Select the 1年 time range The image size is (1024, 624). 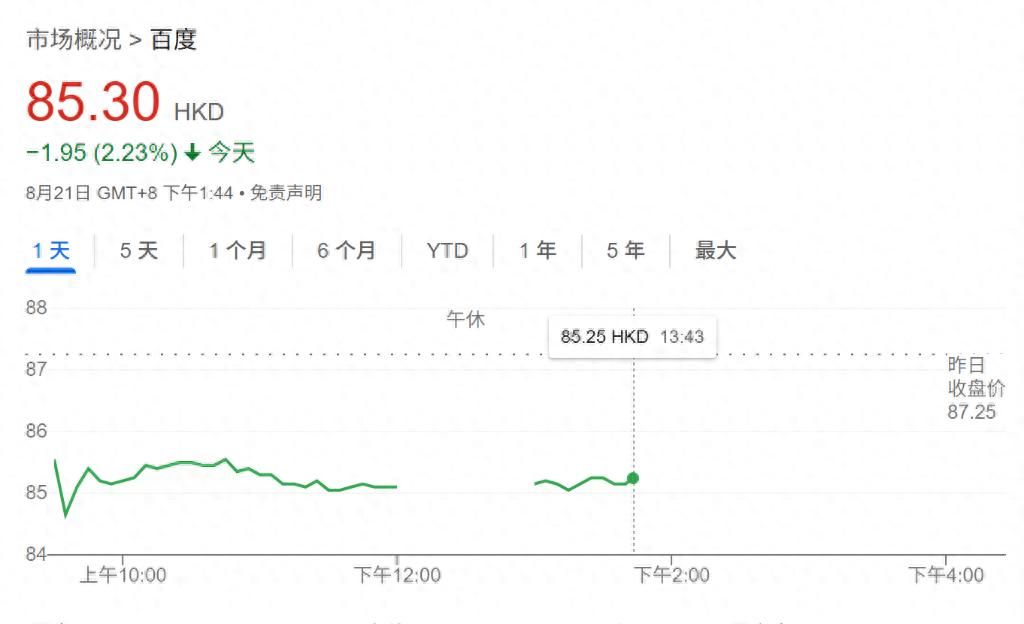[537, 251]
